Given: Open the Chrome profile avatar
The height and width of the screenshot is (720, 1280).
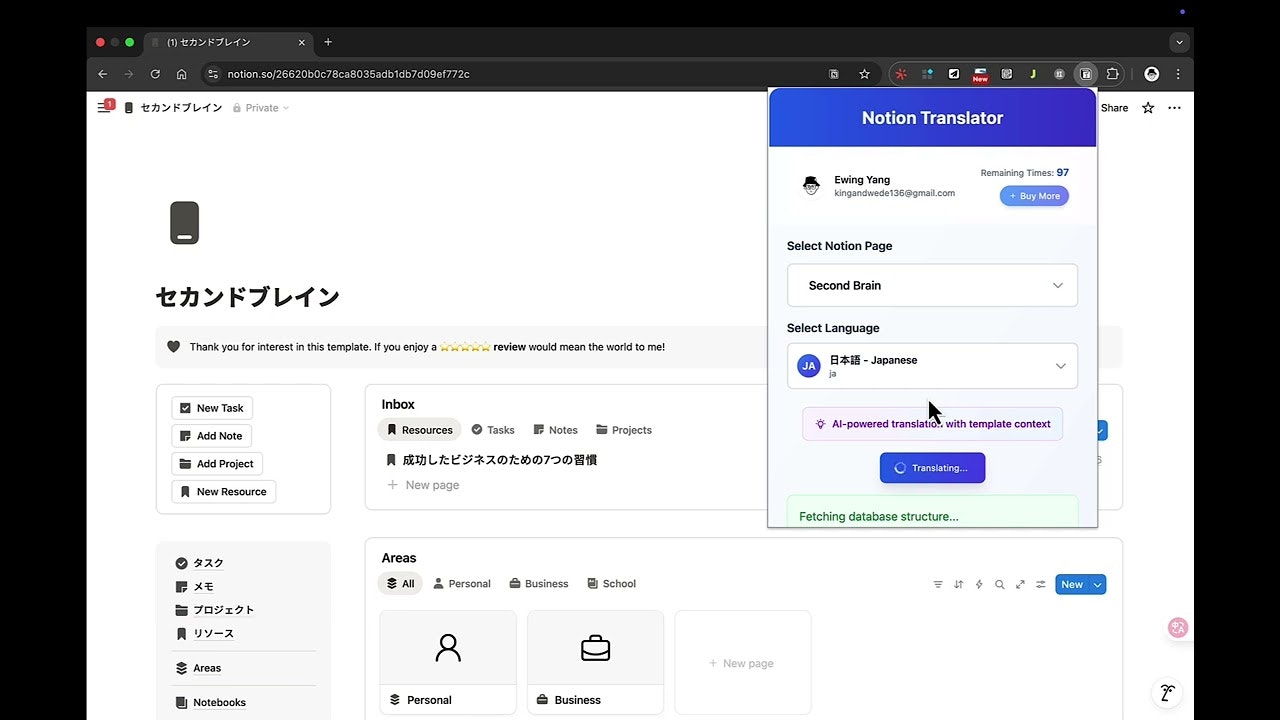Looking at the screenshot, I should (x=1152, y=74).
